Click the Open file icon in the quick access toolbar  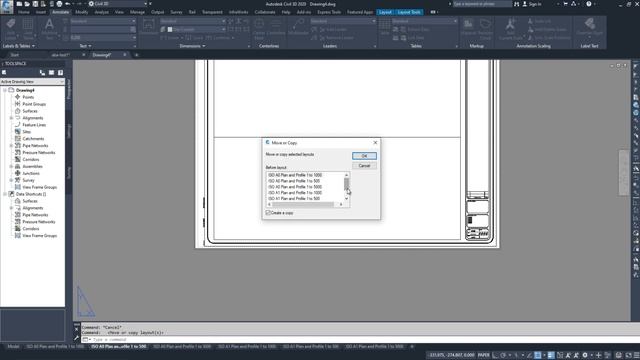(27, 4)
